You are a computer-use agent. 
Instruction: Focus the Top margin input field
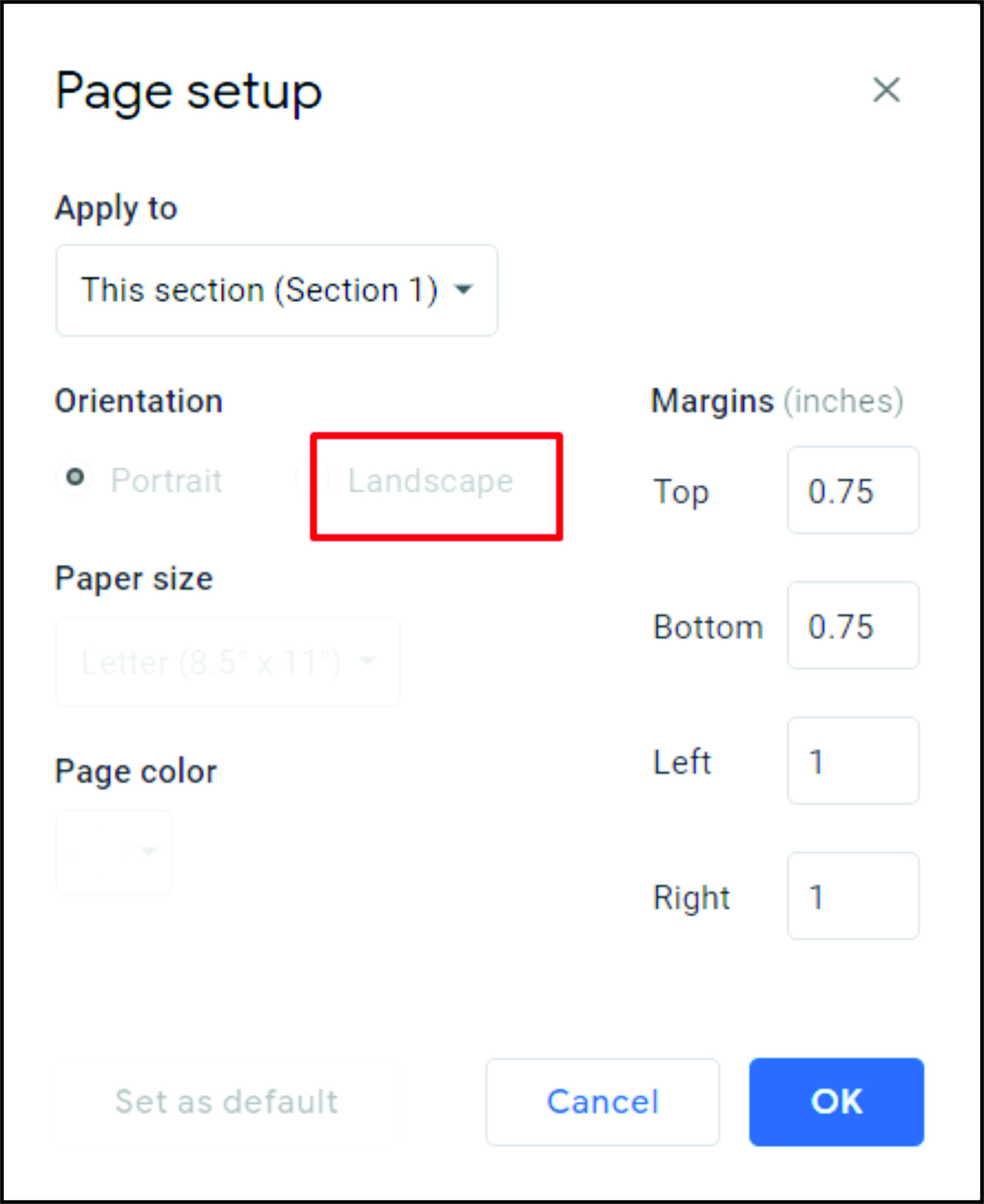[x=852, y=491]
